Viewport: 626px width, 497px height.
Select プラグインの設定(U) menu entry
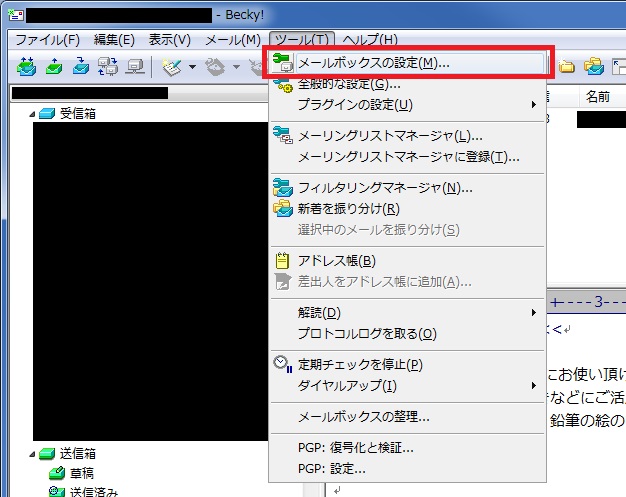[407, 105]
